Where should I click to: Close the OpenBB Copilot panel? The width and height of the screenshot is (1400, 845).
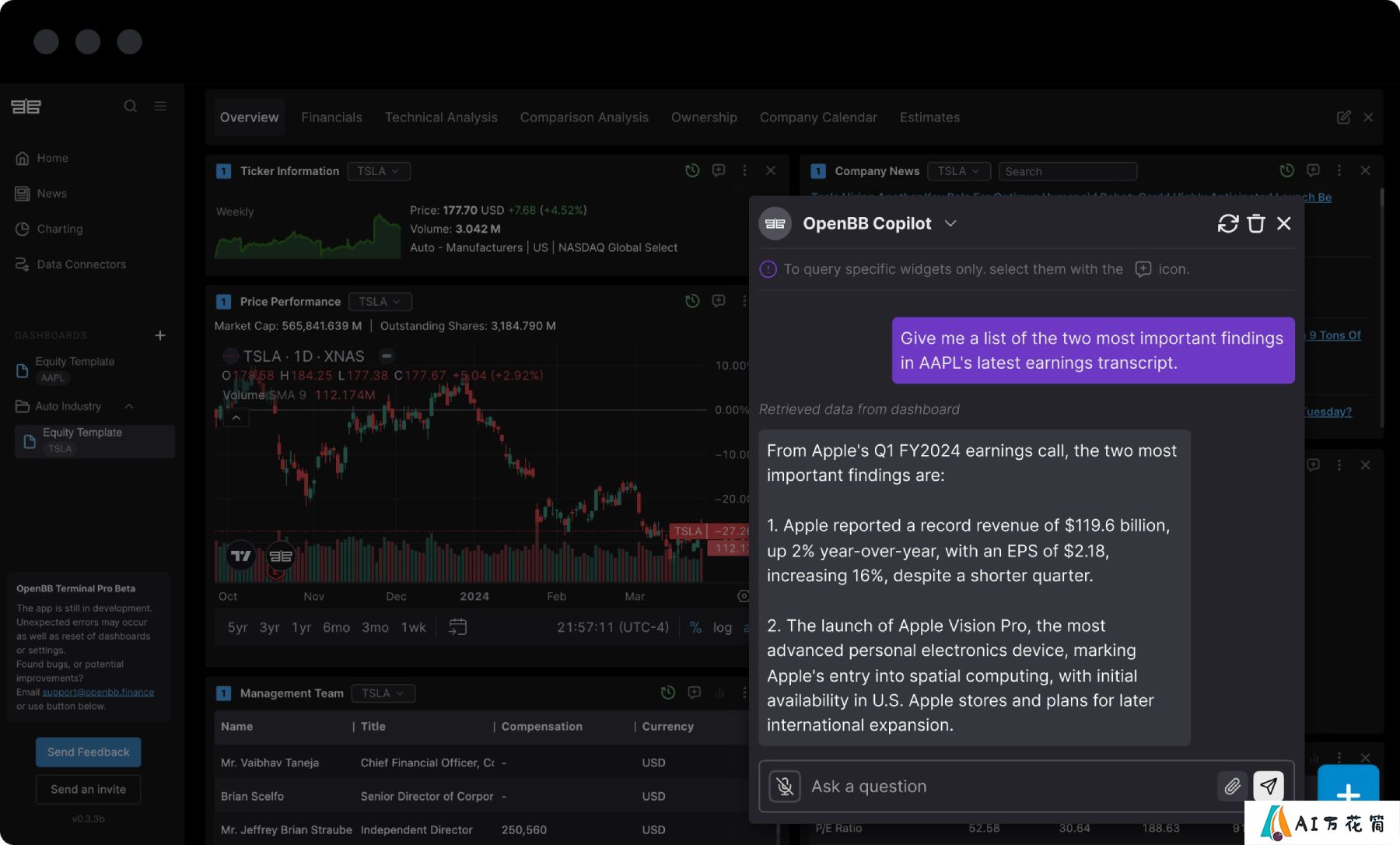coord(1284,224)
